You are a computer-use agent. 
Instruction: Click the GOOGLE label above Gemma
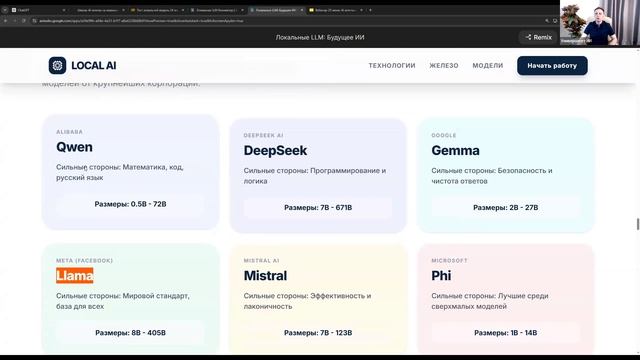coord(444,135)
